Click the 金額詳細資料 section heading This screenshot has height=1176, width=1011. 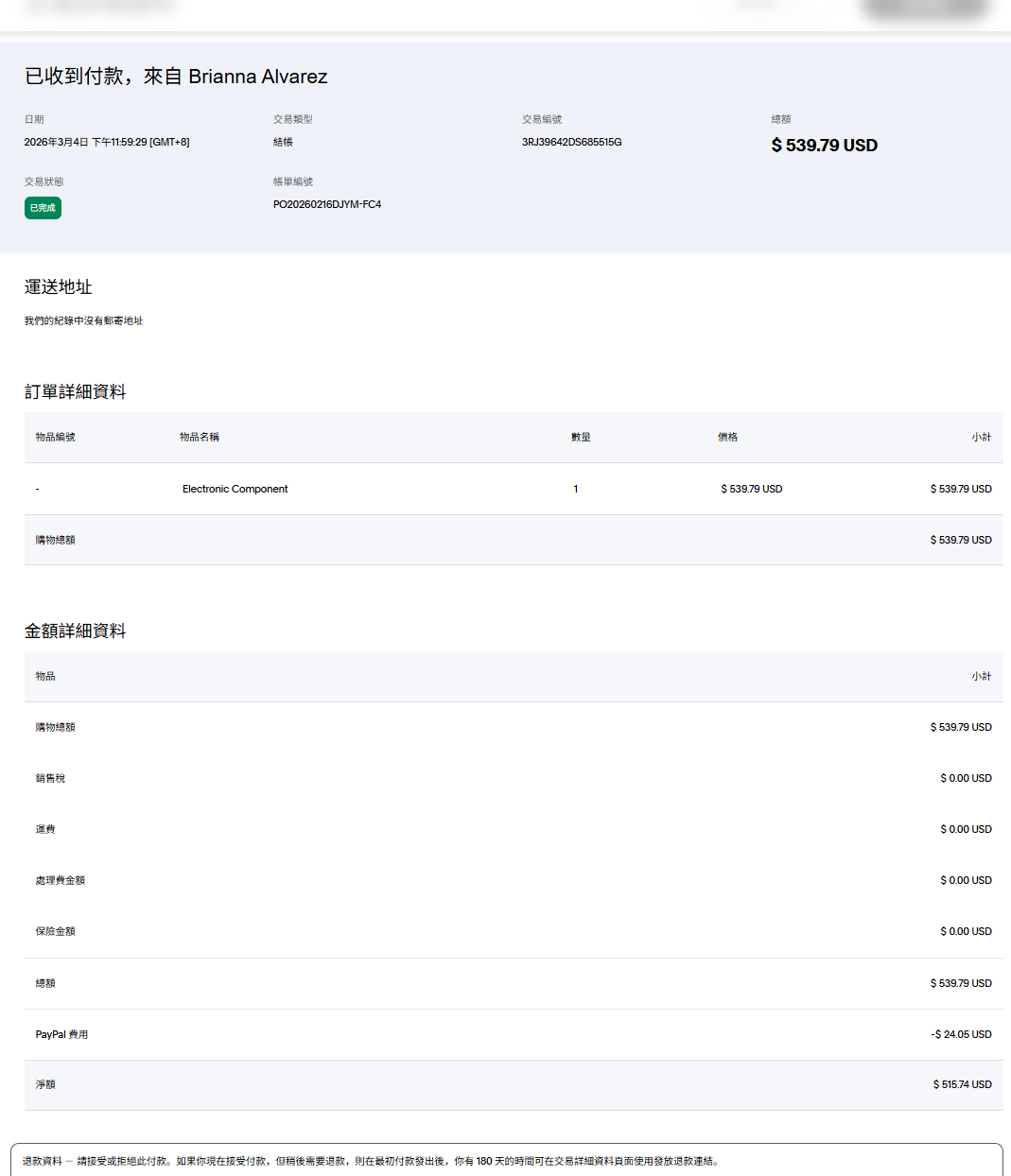pos(75,631)
